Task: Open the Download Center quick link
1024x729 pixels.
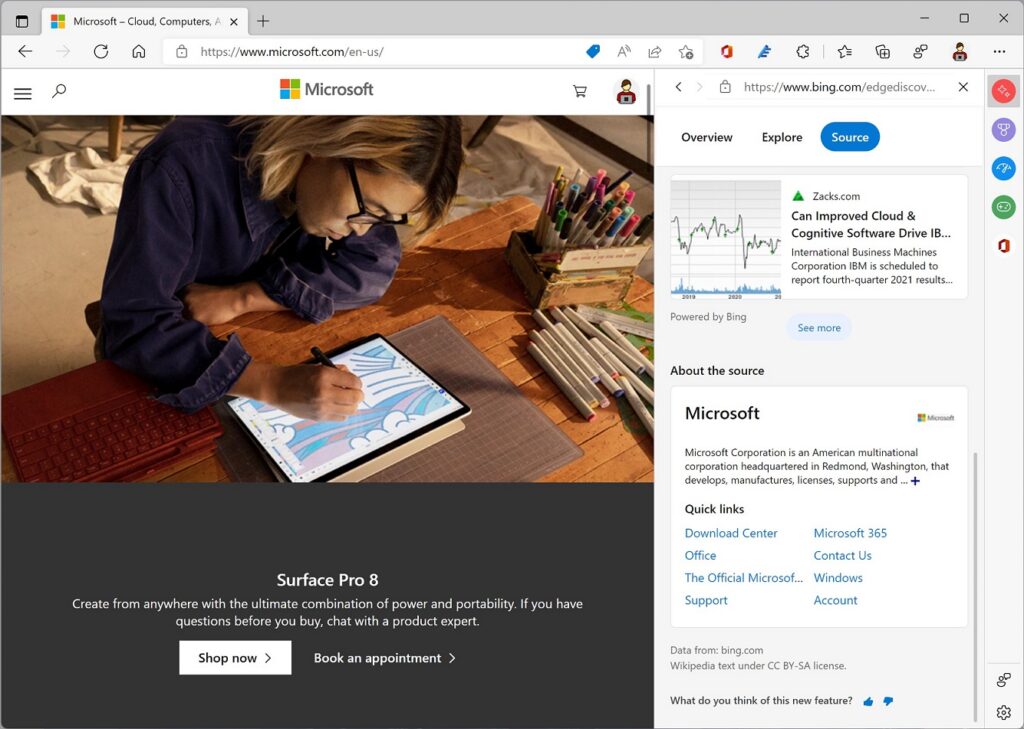Action: click(732, 533)
